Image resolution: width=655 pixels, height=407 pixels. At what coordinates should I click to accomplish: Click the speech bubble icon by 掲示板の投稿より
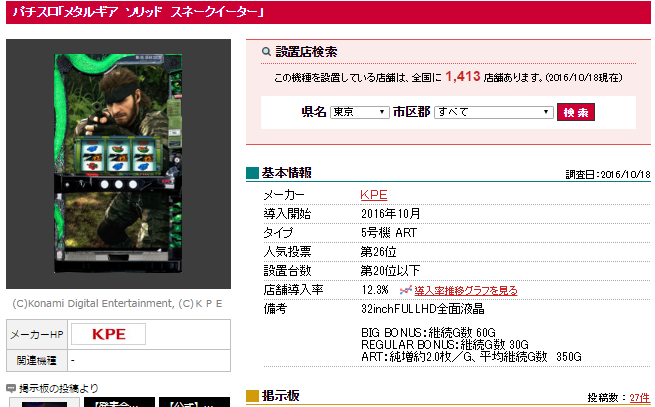11,389
